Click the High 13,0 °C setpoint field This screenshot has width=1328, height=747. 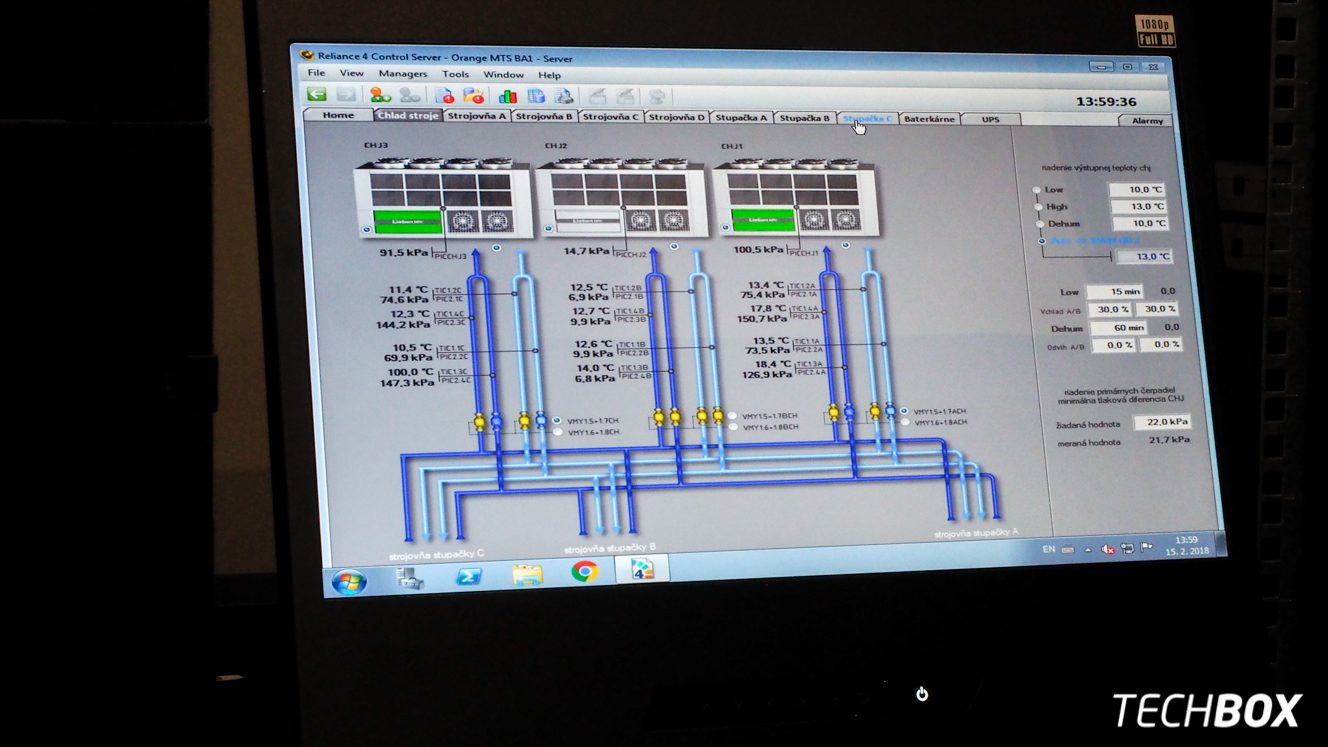pyautogui.click(x=1138, y=206)
